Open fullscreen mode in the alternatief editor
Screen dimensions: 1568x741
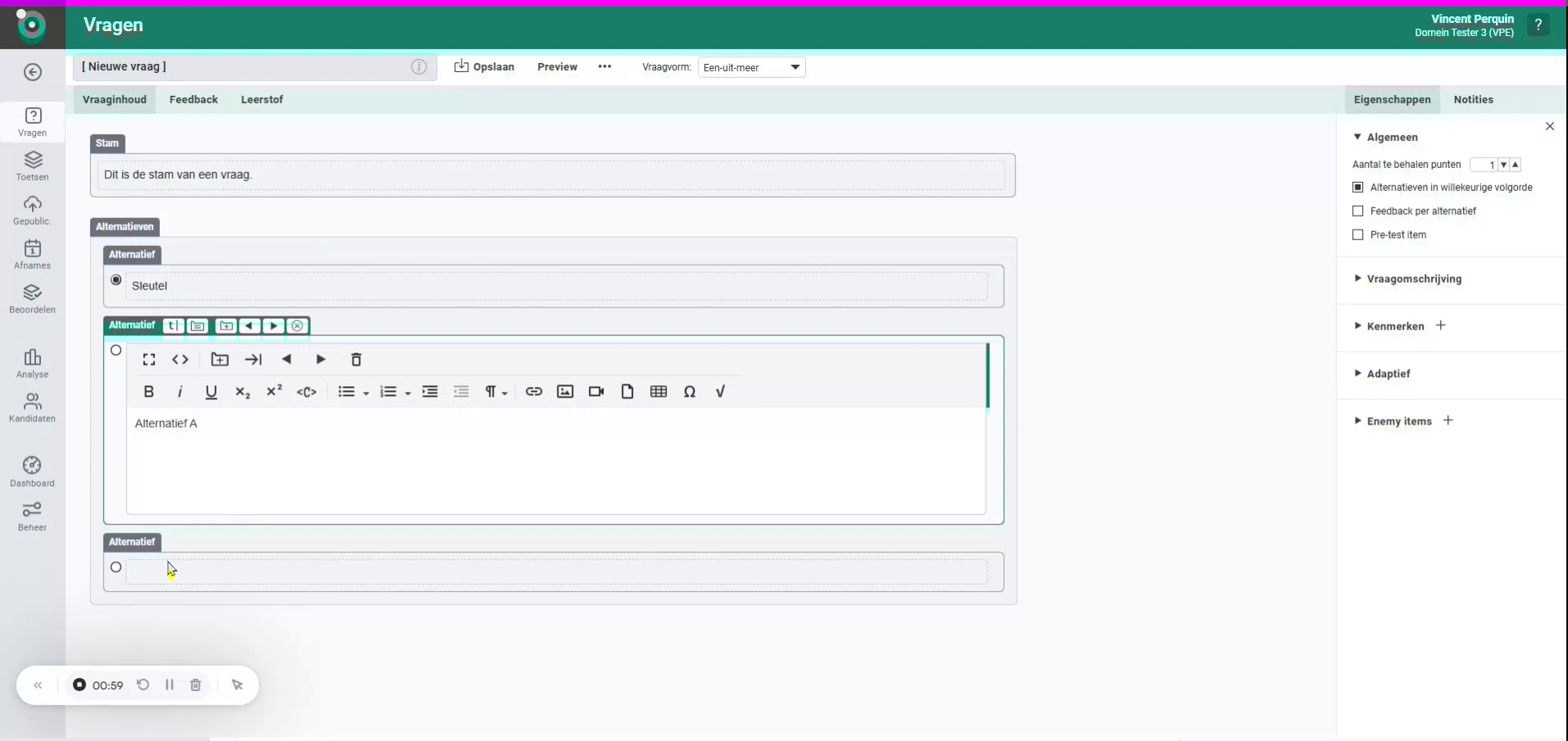[148, 360]
